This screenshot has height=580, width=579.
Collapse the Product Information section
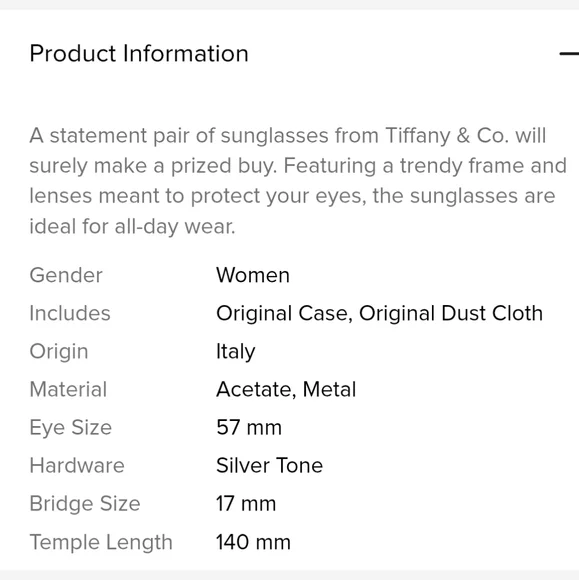tap(569, 54)
